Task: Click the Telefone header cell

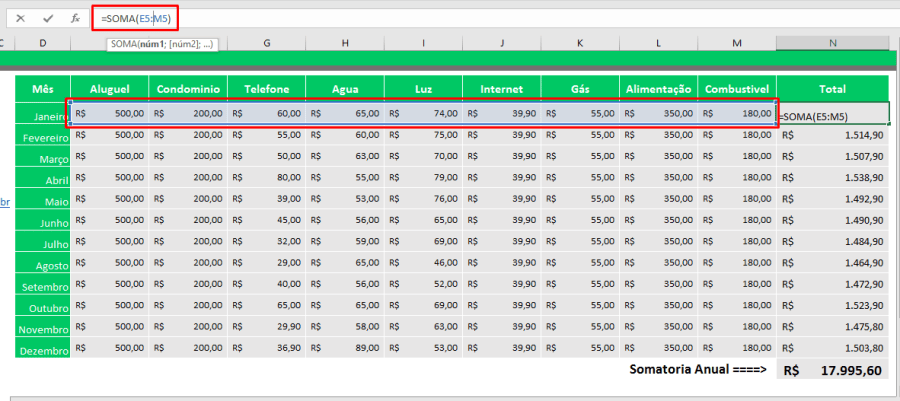Action: [x=267, y=89]
